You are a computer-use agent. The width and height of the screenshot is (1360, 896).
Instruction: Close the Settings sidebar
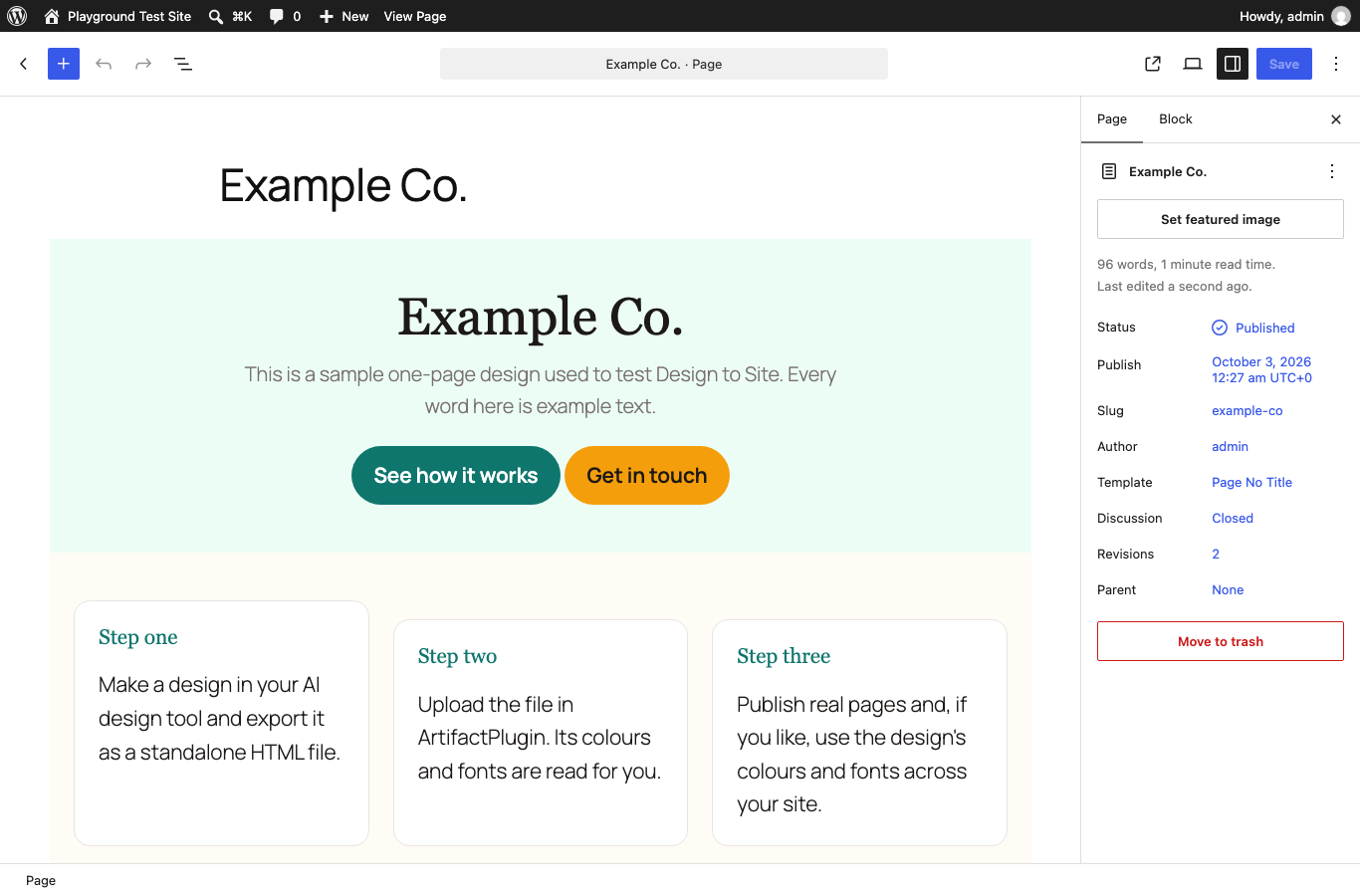click(x=1336, y=119)
